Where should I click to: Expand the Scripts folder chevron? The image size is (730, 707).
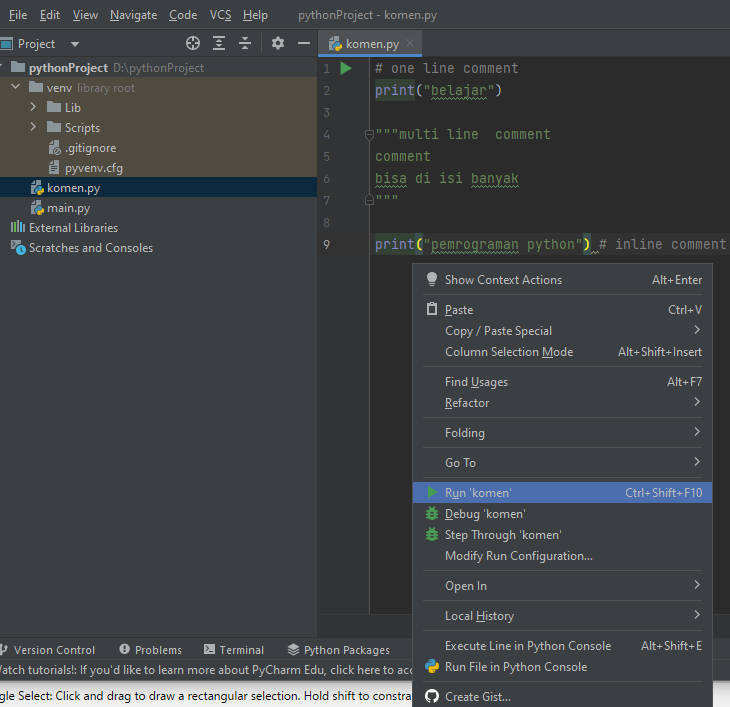point(33,127)
